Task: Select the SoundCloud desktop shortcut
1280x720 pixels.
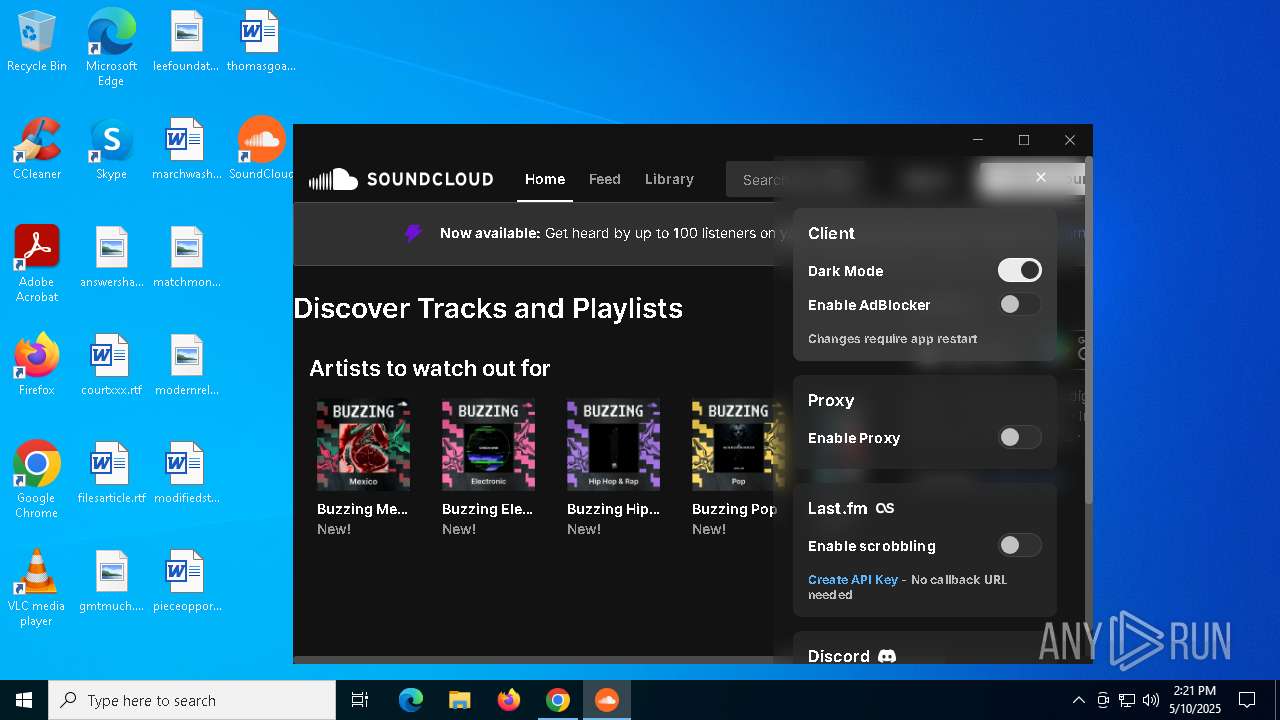Action: pyautogui.click(x=261, y=148)
